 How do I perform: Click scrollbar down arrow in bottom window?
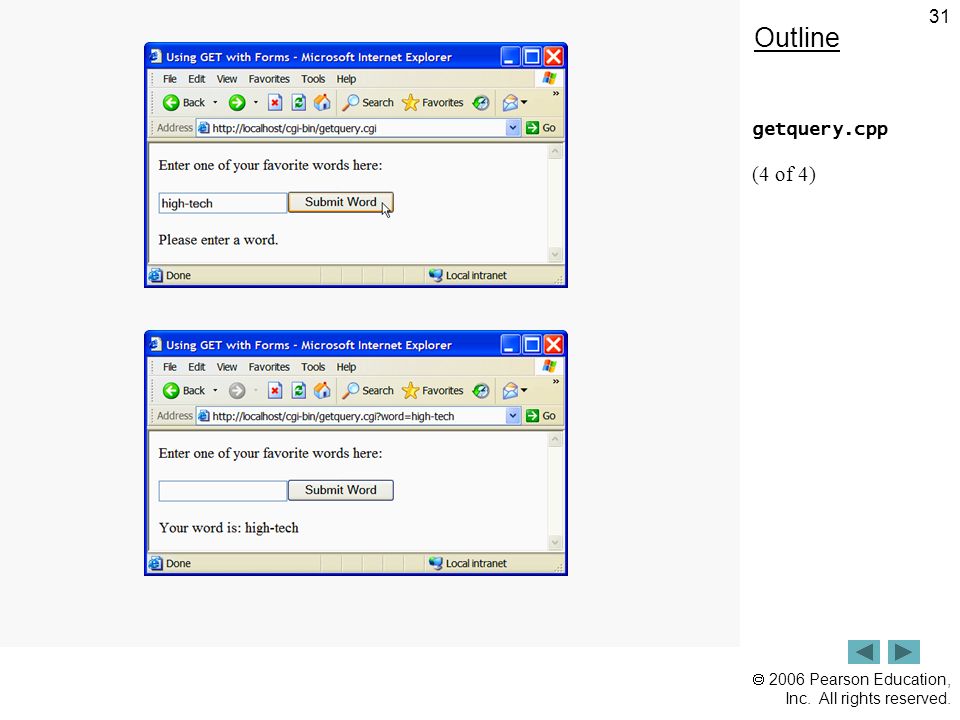click(x=555, y=542)
